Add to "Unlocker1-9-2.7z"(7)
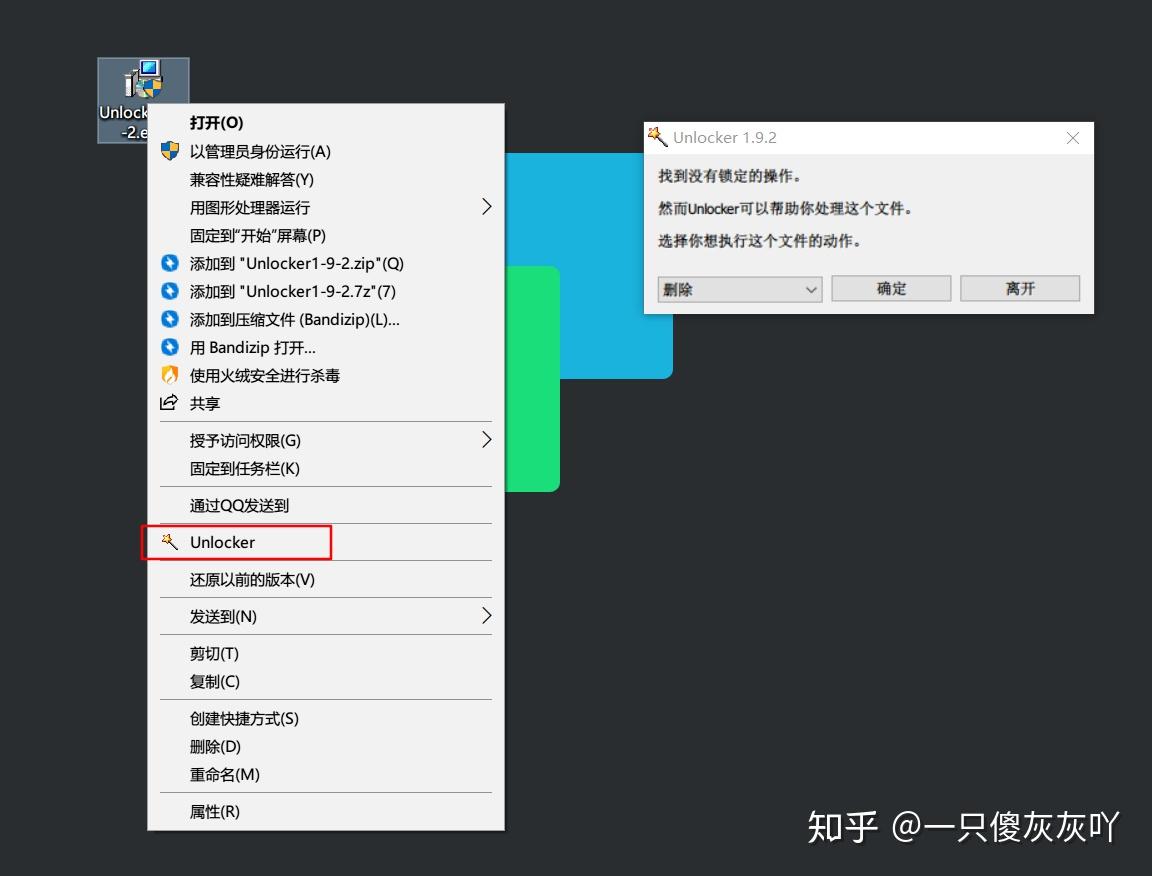1152x876 pixels. [326, 291]
